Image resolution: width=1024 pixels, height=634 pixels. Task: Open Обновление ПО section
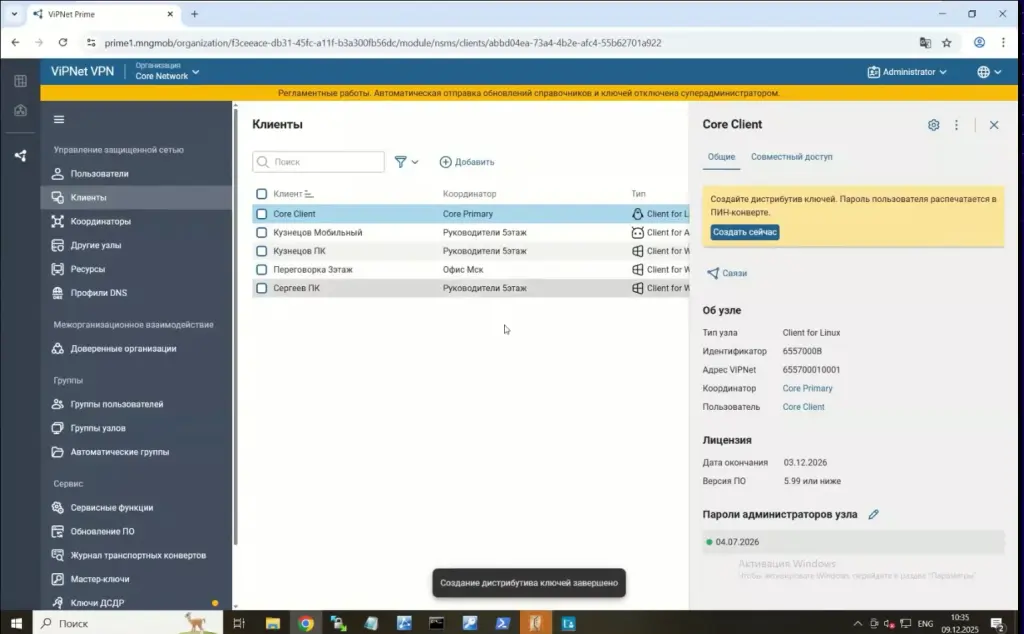[x=102, y=531]
